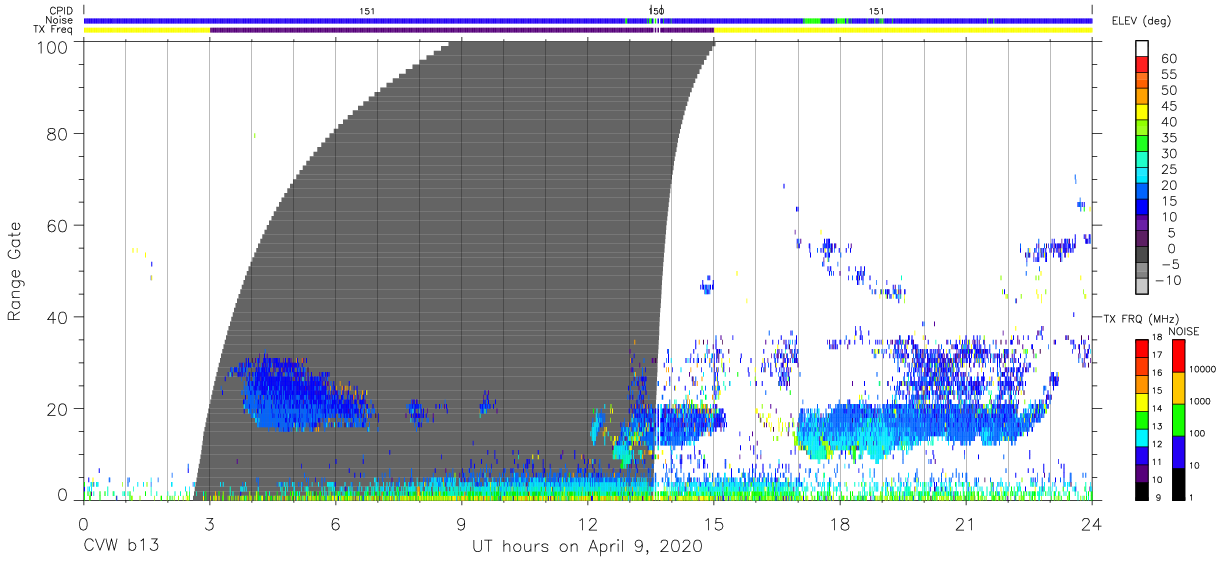Click the black NOISE swatch between 1 and 10
Viewport: 1228px width, 567px height.
(x=1178, y=483)
